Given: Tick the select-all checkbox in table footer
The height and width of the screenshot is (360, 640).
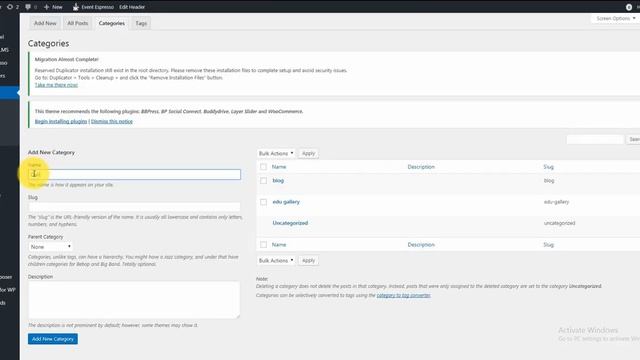Looking at the screenshot, I should click(263, 245).
